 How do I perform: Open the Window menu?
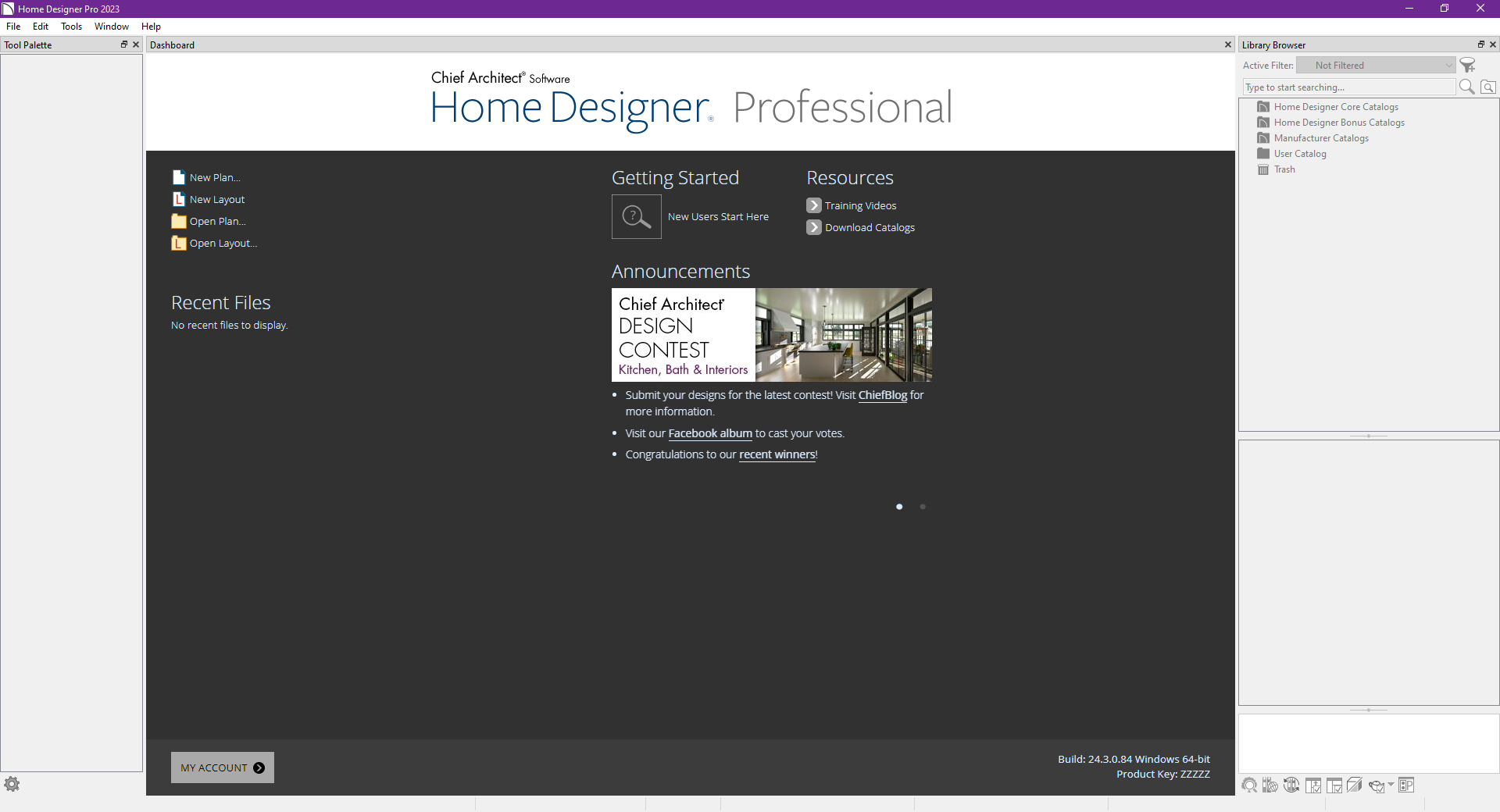click(x=112, y=27)
